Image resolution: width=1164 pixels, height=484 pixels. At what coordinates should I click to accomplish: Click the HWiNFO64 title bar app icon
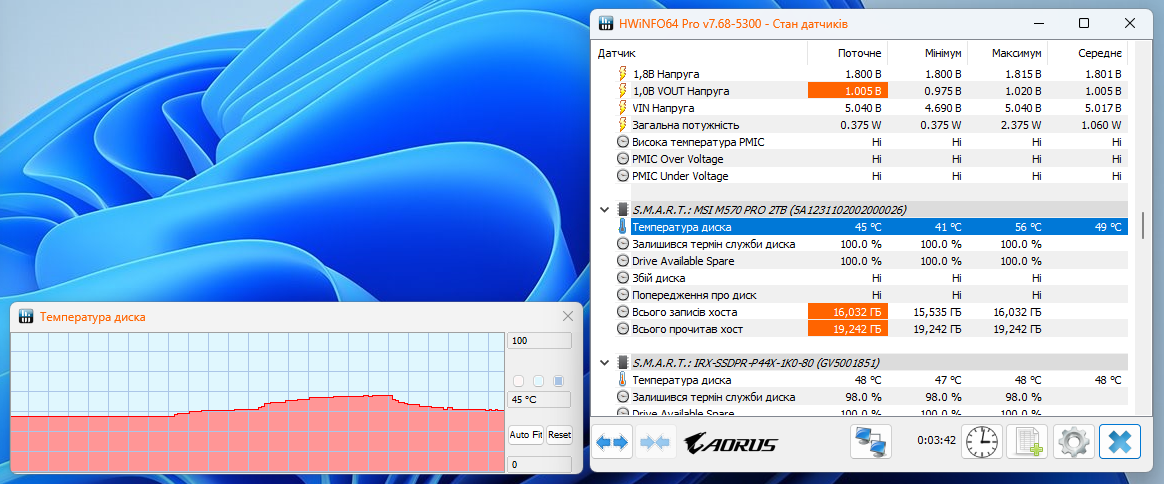click(606, 23)
